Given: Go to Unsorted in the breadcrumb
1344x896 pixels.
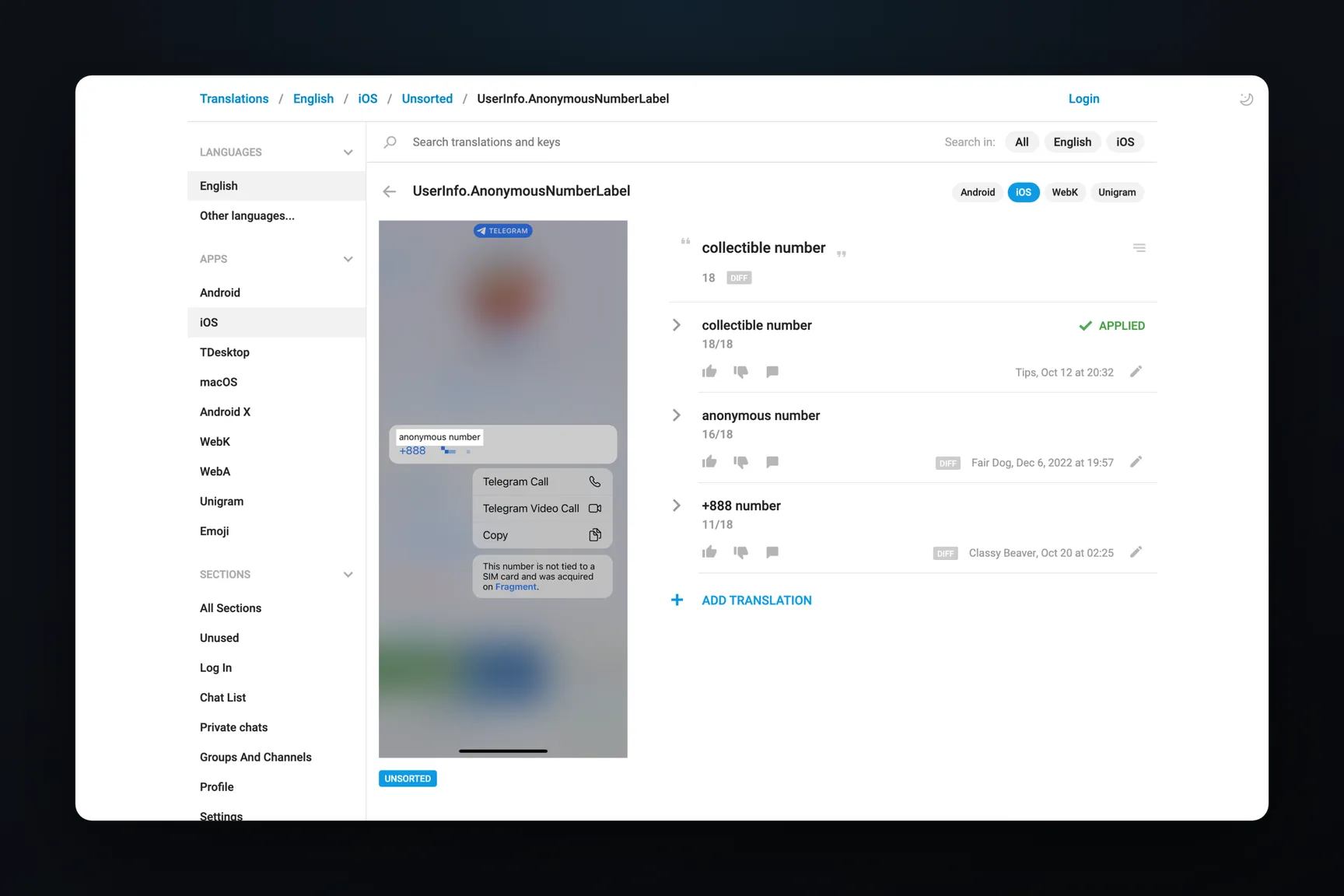Looking at the screenshot, I should (427, 99).
